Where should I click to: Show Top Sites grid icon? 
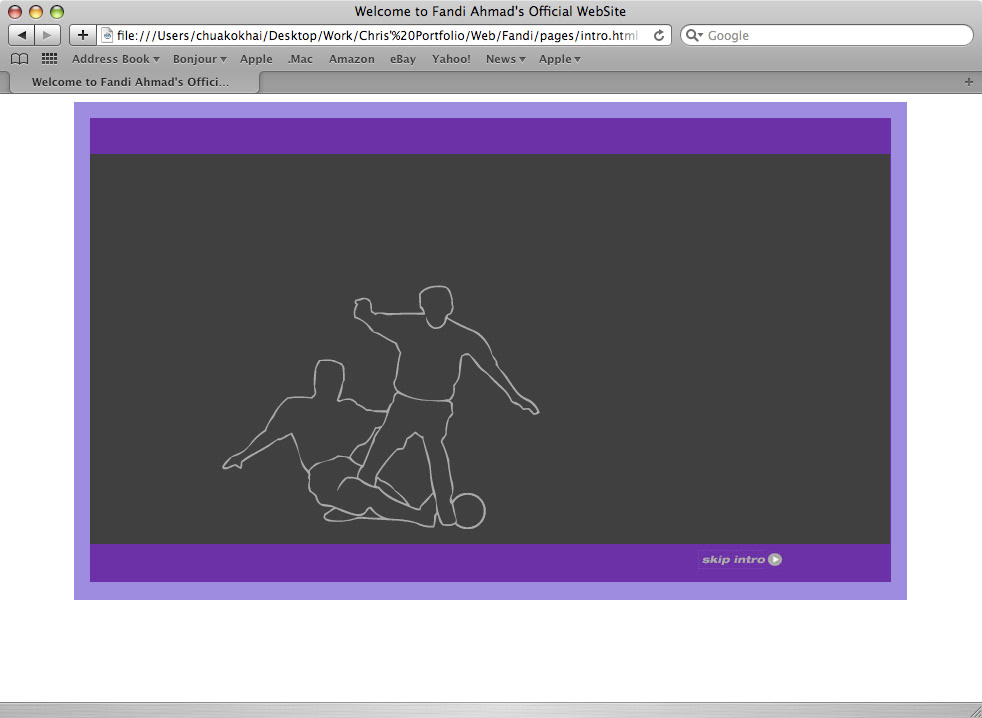(x=49, y=59)
